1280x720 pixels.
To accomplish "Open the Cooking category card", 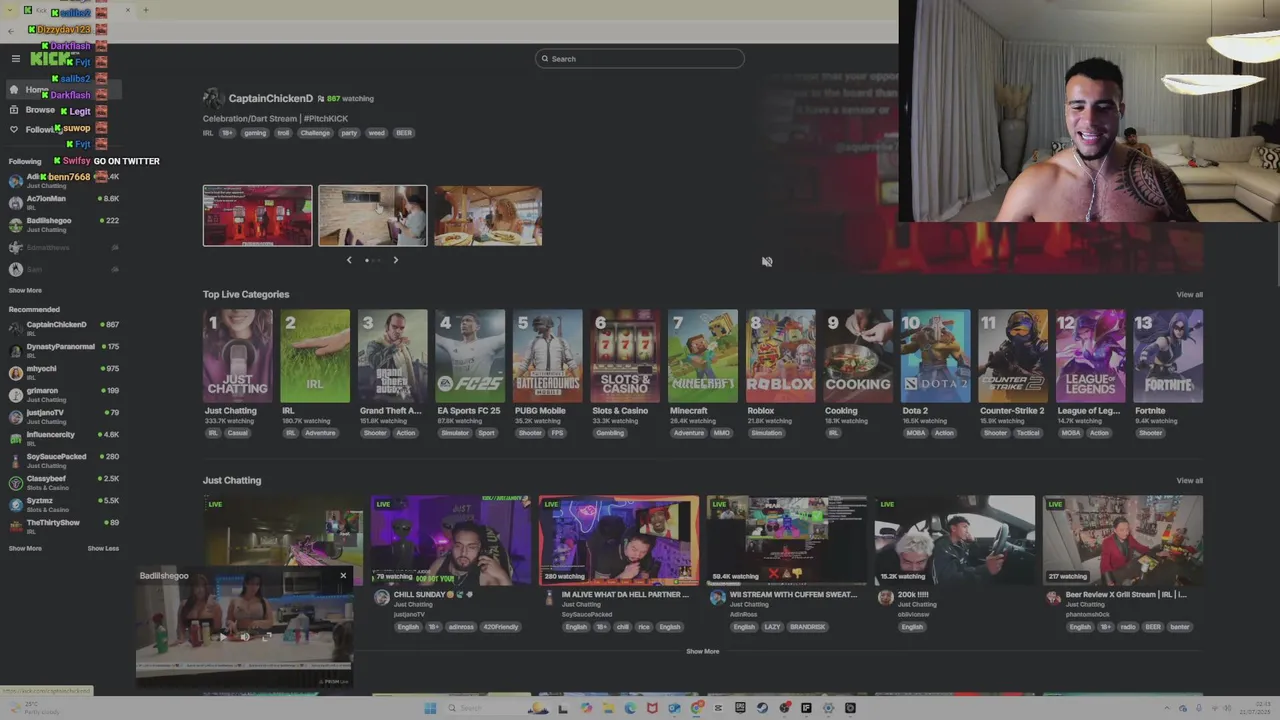I will pyautogui.click(x=858, y=356).
